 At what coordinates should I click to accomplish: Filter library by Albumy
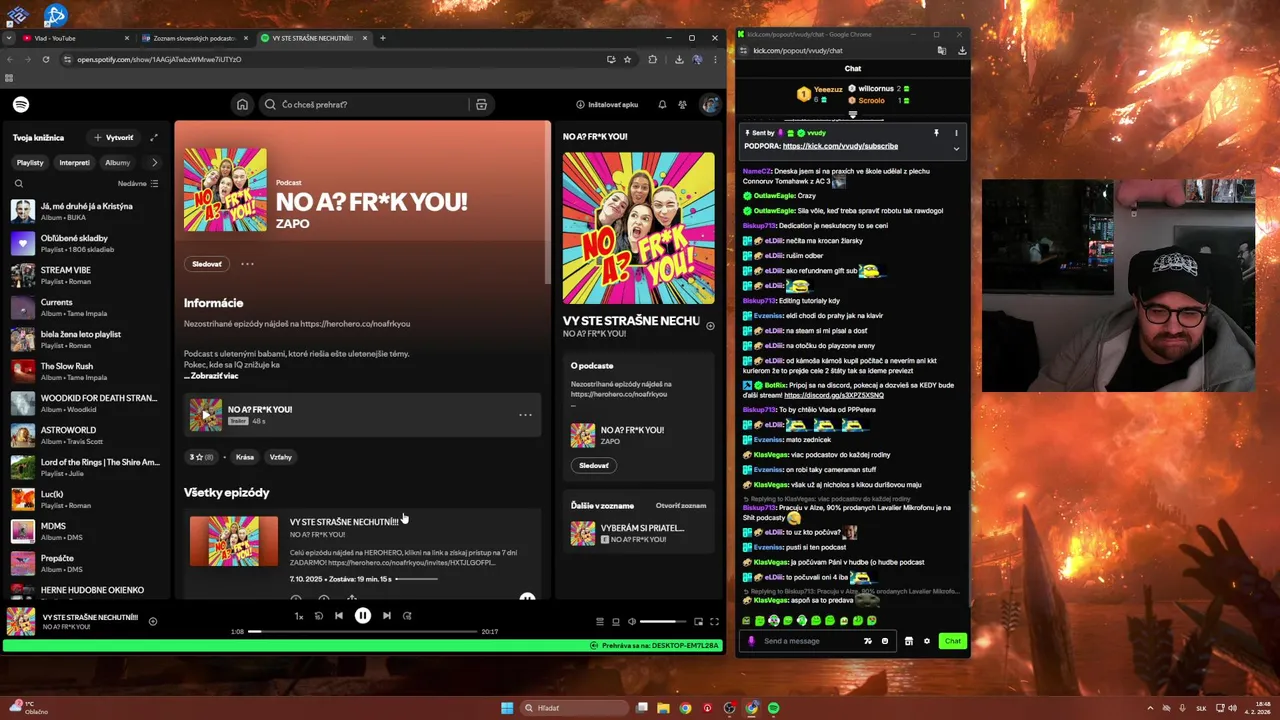pos(118,162)
